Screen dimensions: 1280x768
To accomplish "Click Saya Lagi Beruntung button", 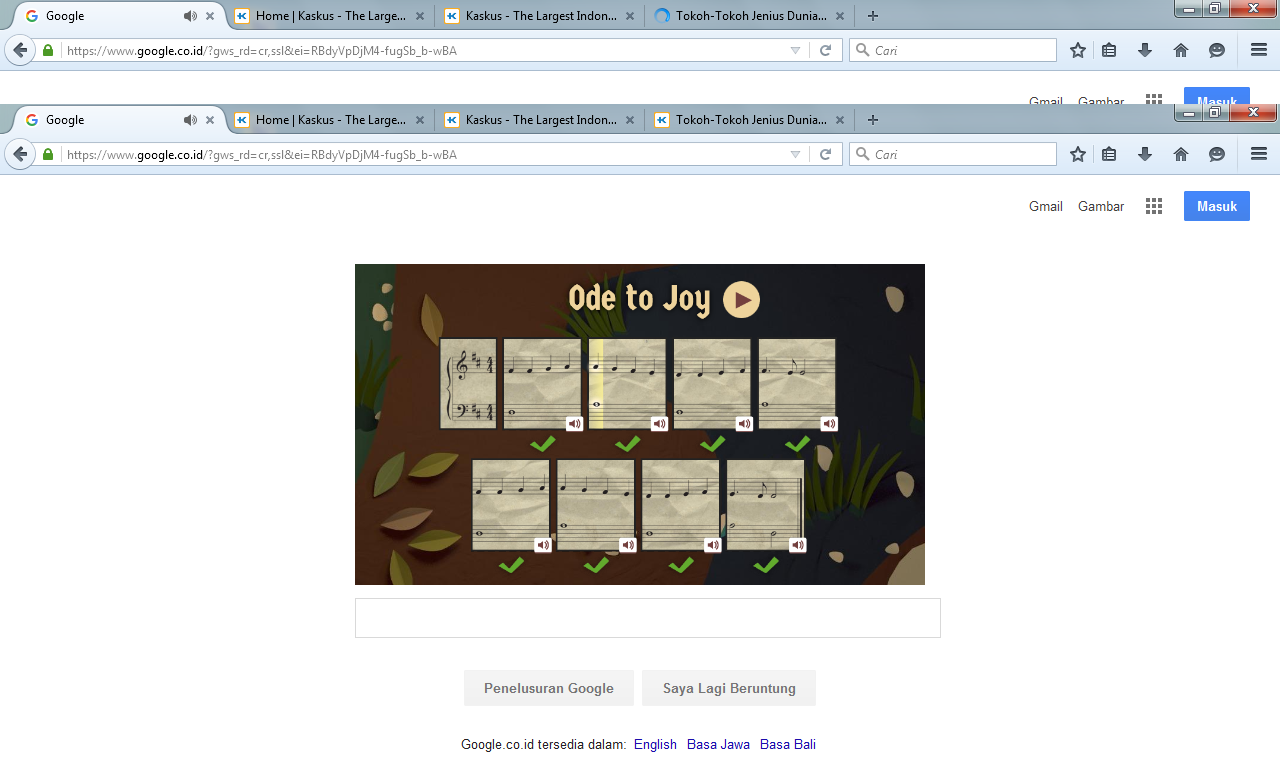I will point(729,688).
